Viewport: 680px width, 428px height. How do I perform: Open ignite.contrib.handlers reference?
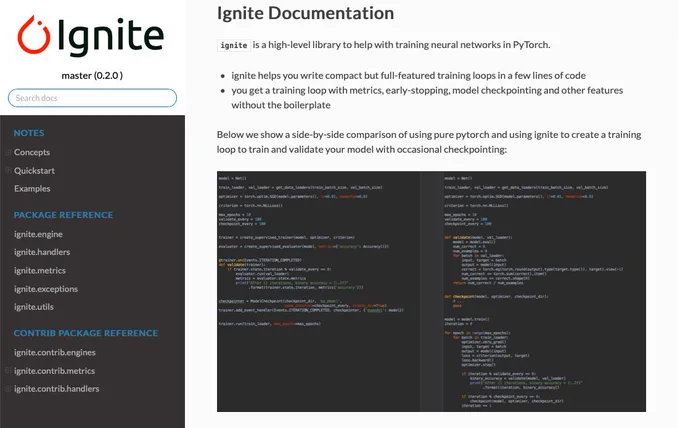(56, 389)
